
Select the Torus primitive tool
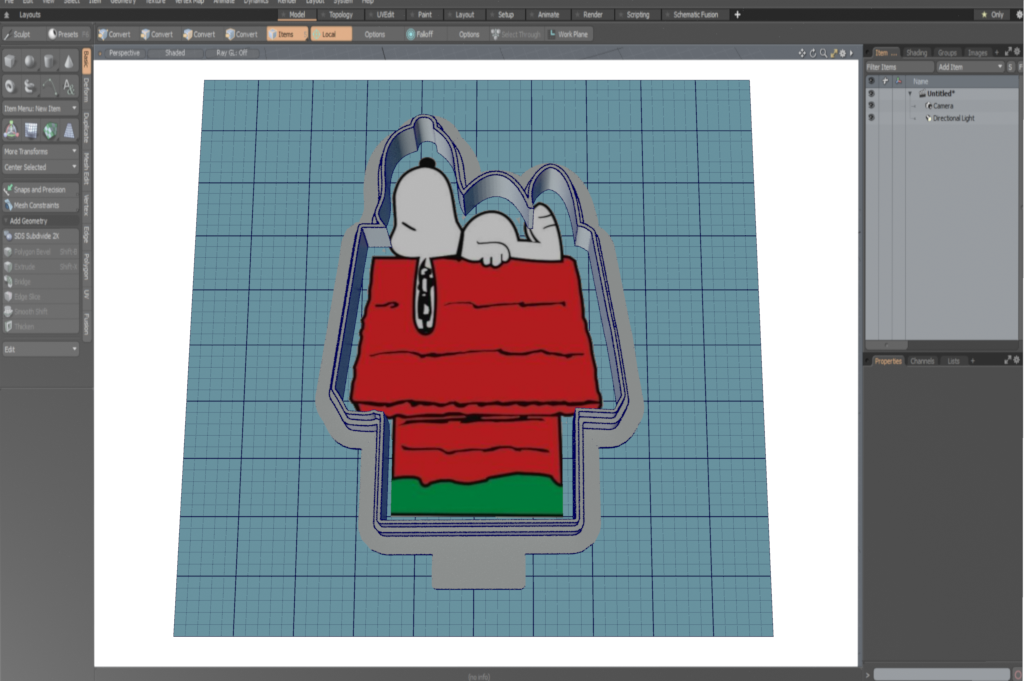10,86
